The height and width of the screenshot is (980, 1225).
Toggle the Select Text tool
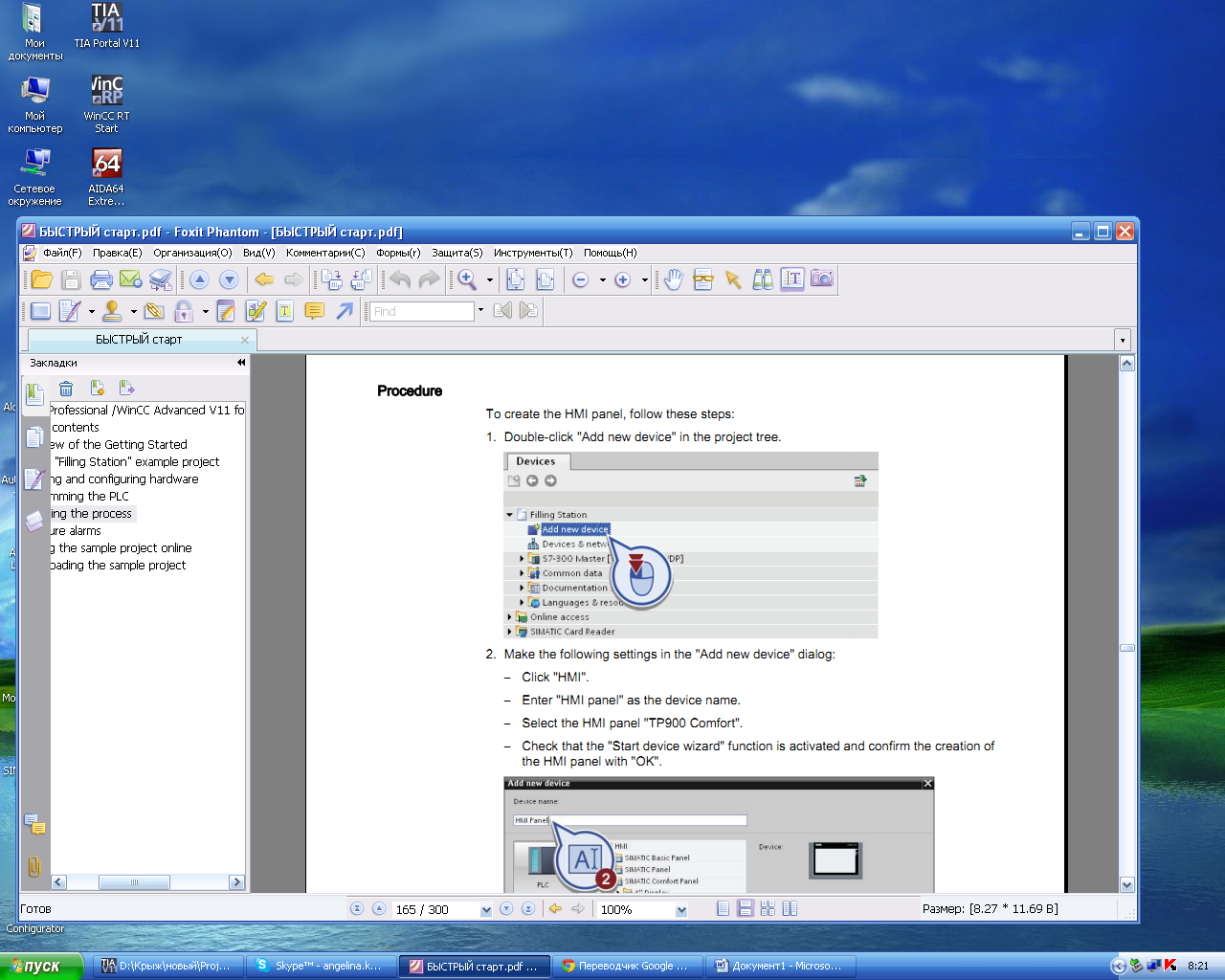[x=792, y=279]
